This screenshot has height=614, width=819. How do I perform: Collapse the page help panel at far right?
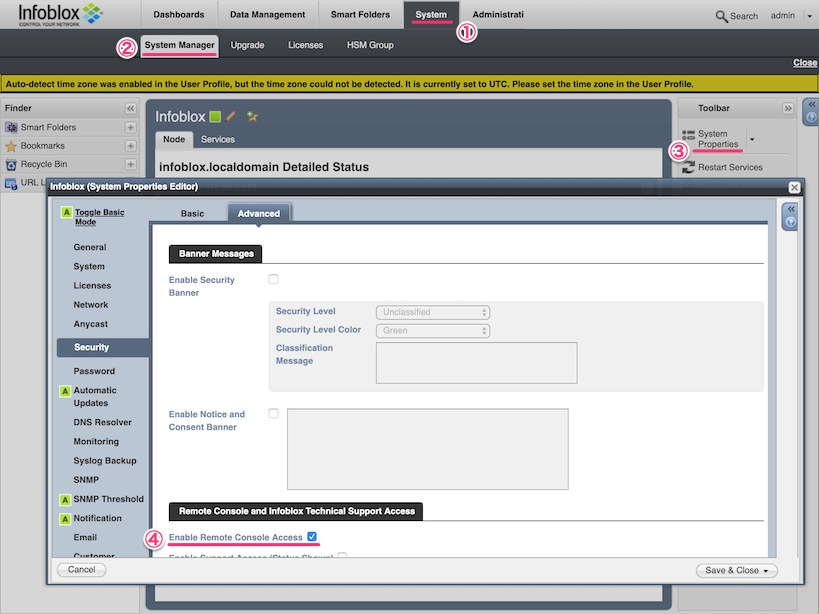coord(811,104)
